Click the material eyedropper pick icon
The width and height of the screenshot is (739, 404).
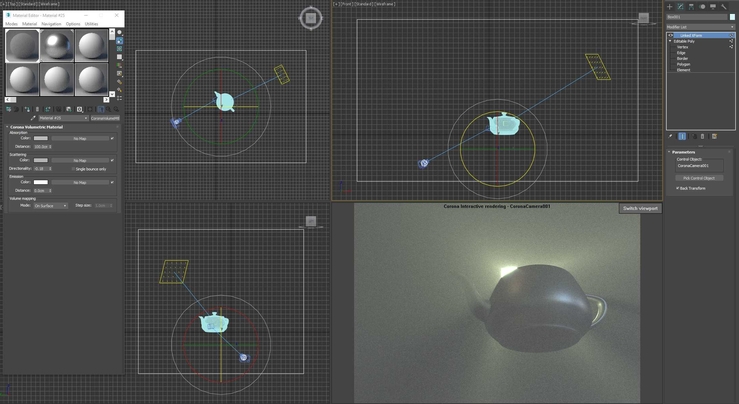pos(33,118)
